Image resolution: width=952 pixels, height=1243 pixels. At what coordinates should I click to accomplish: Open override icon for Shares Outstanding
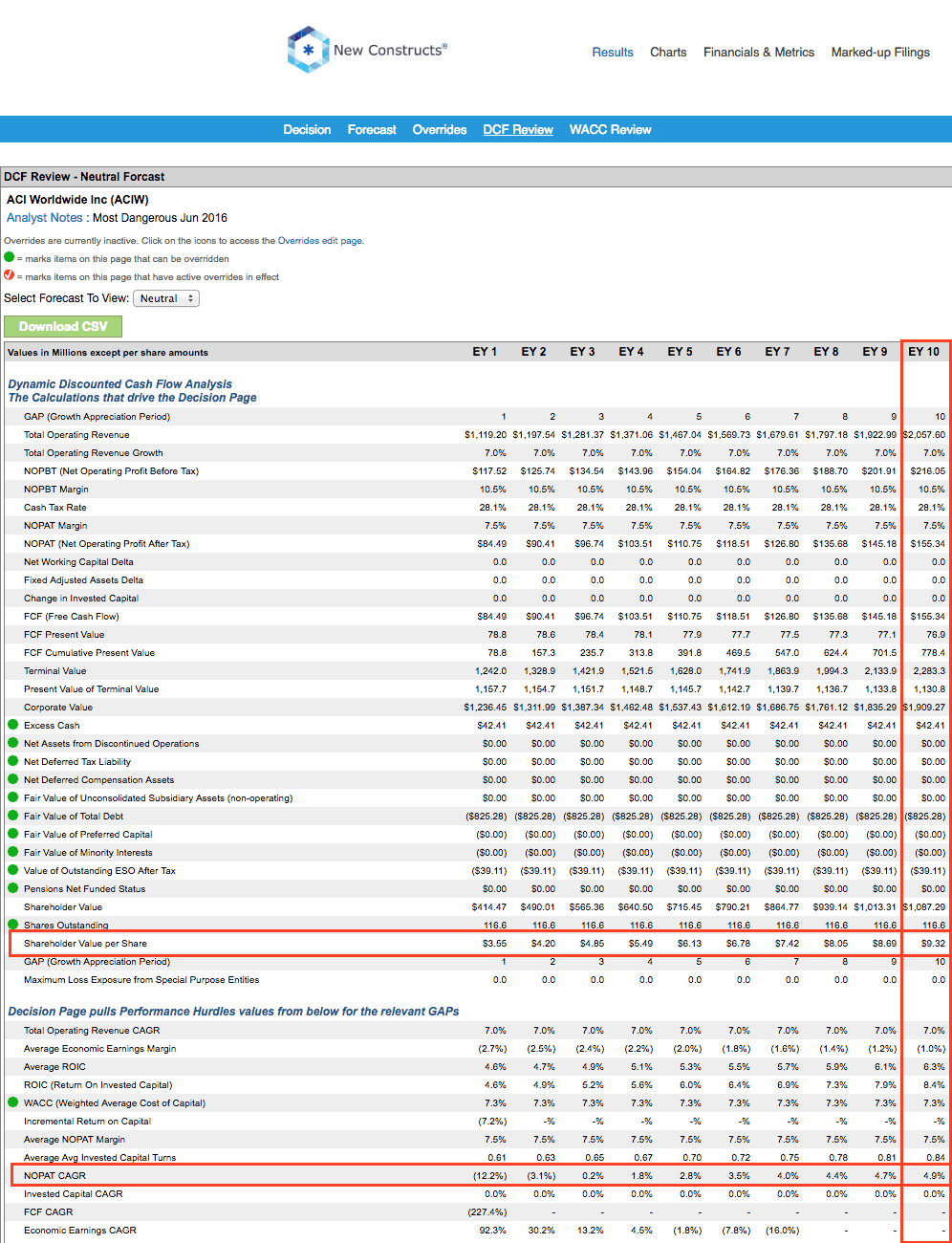(x=13, y=925)
